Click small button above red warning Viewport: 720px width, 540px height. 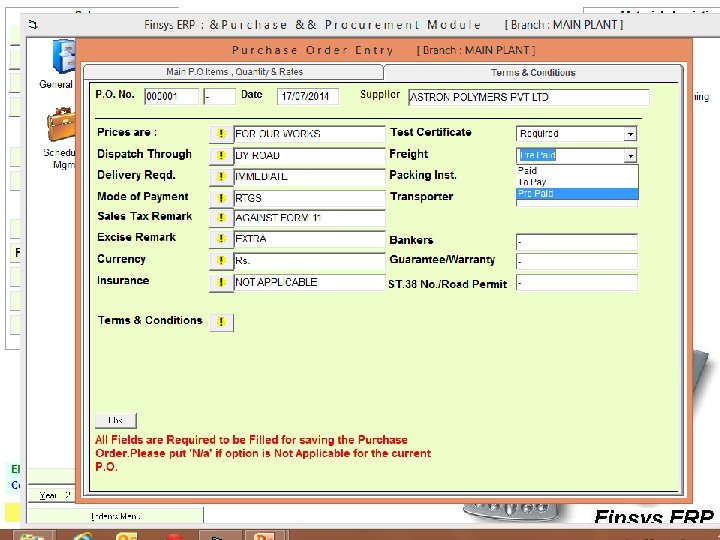116,420
